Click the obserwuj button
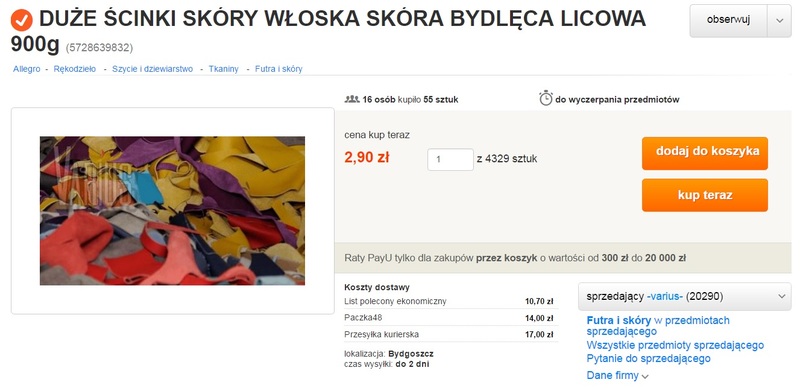 coord(729,20)
